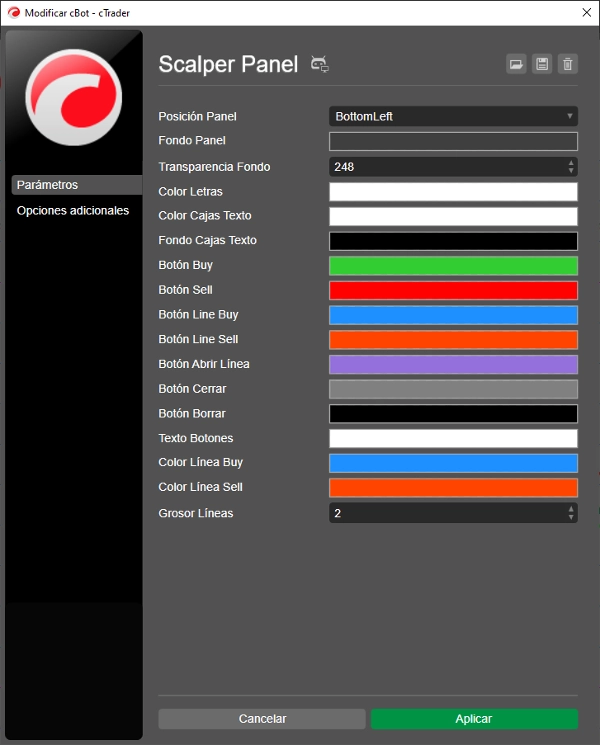Open the Botón Buy green color swatch
This screenshot has height=745, width=600.
(x=453, y=266)
